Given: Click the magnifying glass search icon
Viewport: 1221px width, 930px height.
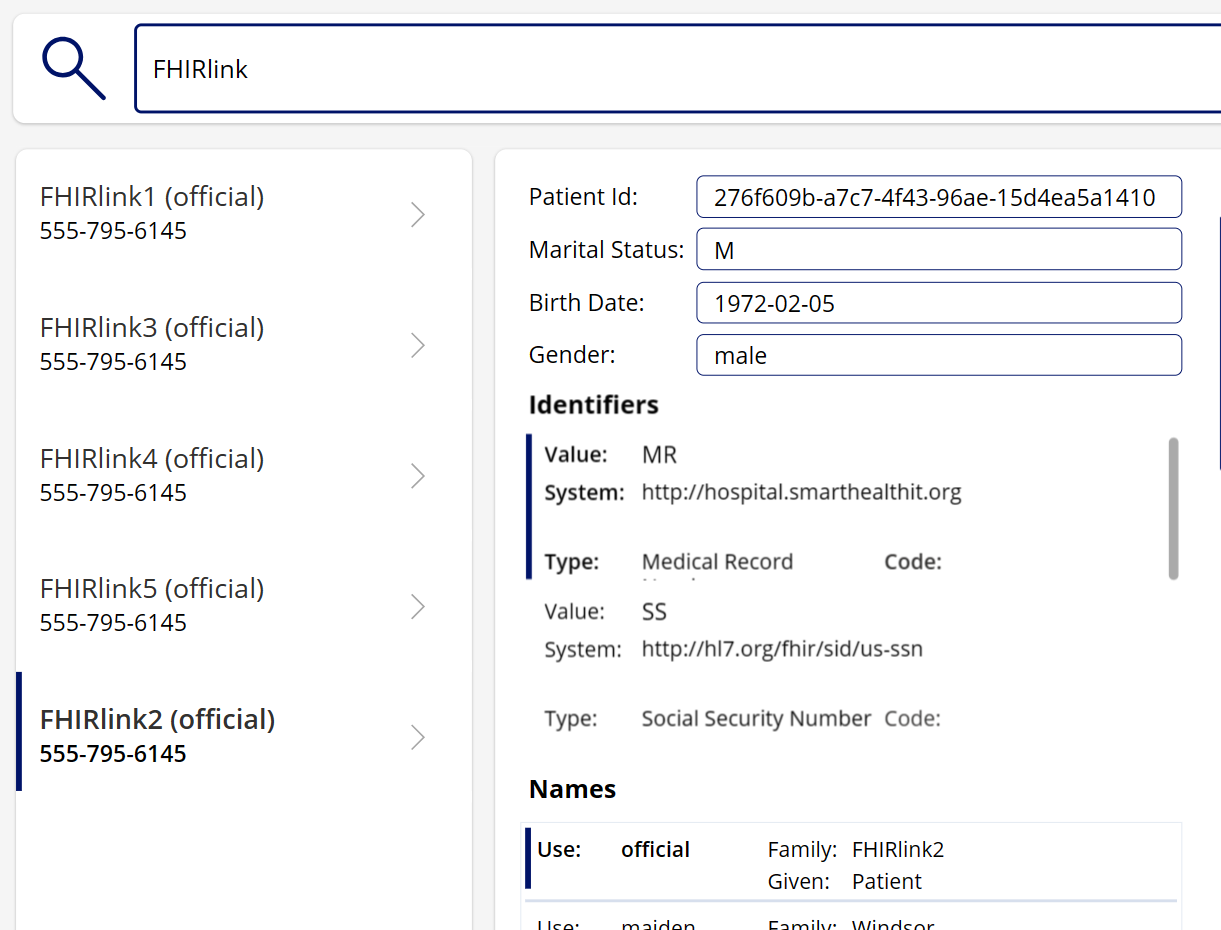Looking at the screenshot, I should click(73, 69).
